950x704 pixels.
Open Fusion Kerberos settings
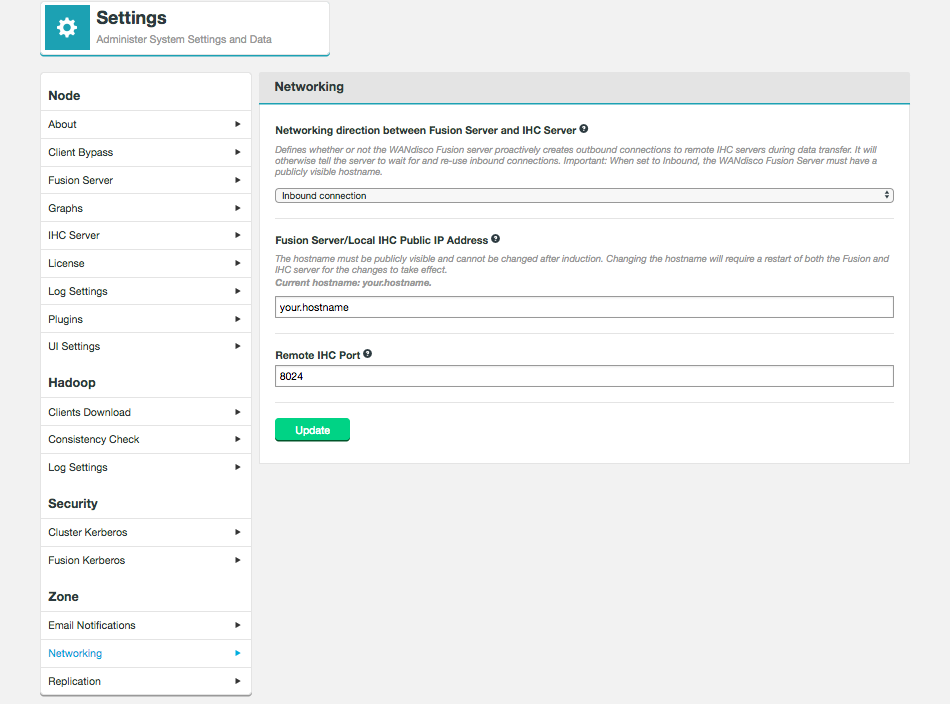[x=145, y=560]
